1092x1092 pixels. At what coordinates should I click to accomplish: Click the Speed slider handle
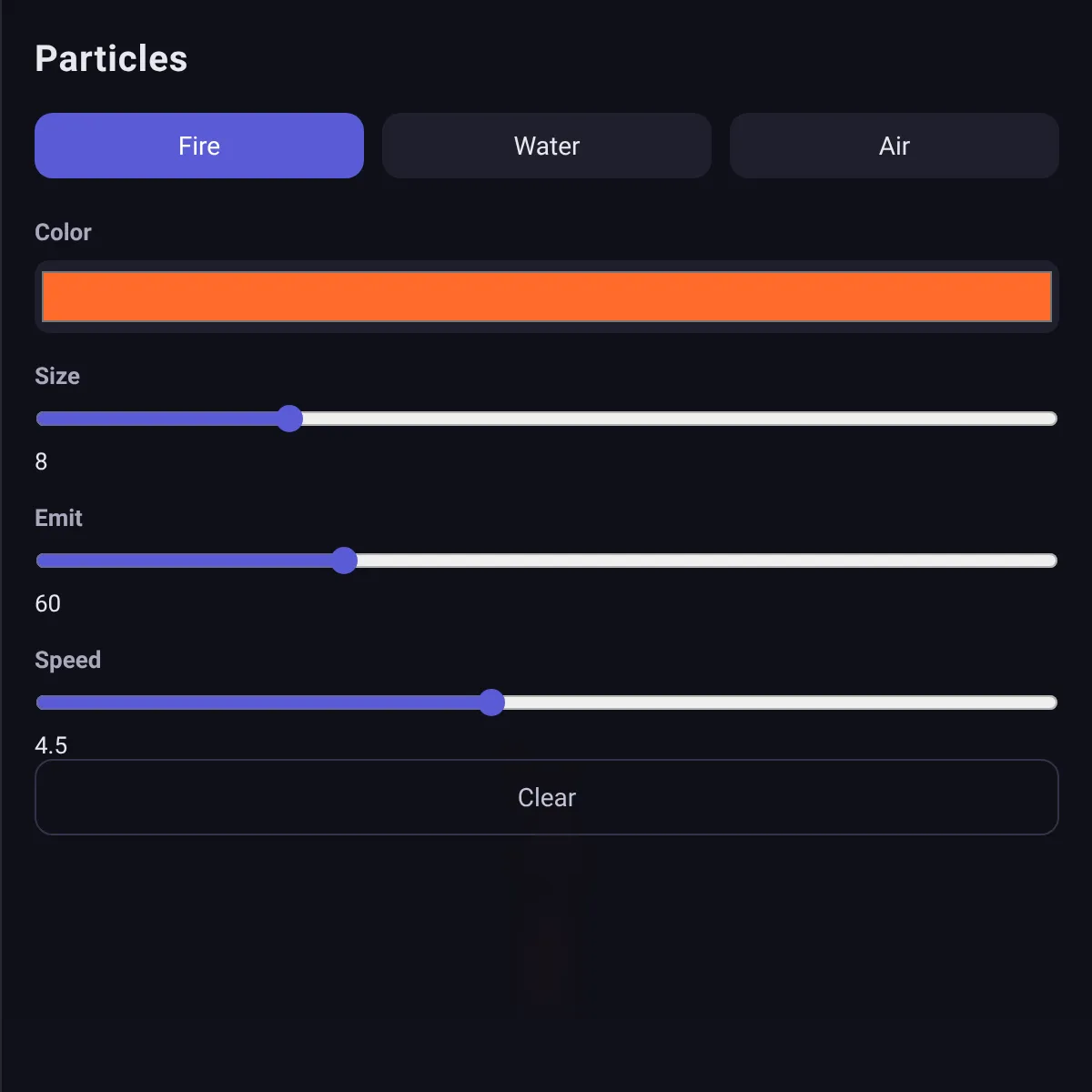(491, 703)
